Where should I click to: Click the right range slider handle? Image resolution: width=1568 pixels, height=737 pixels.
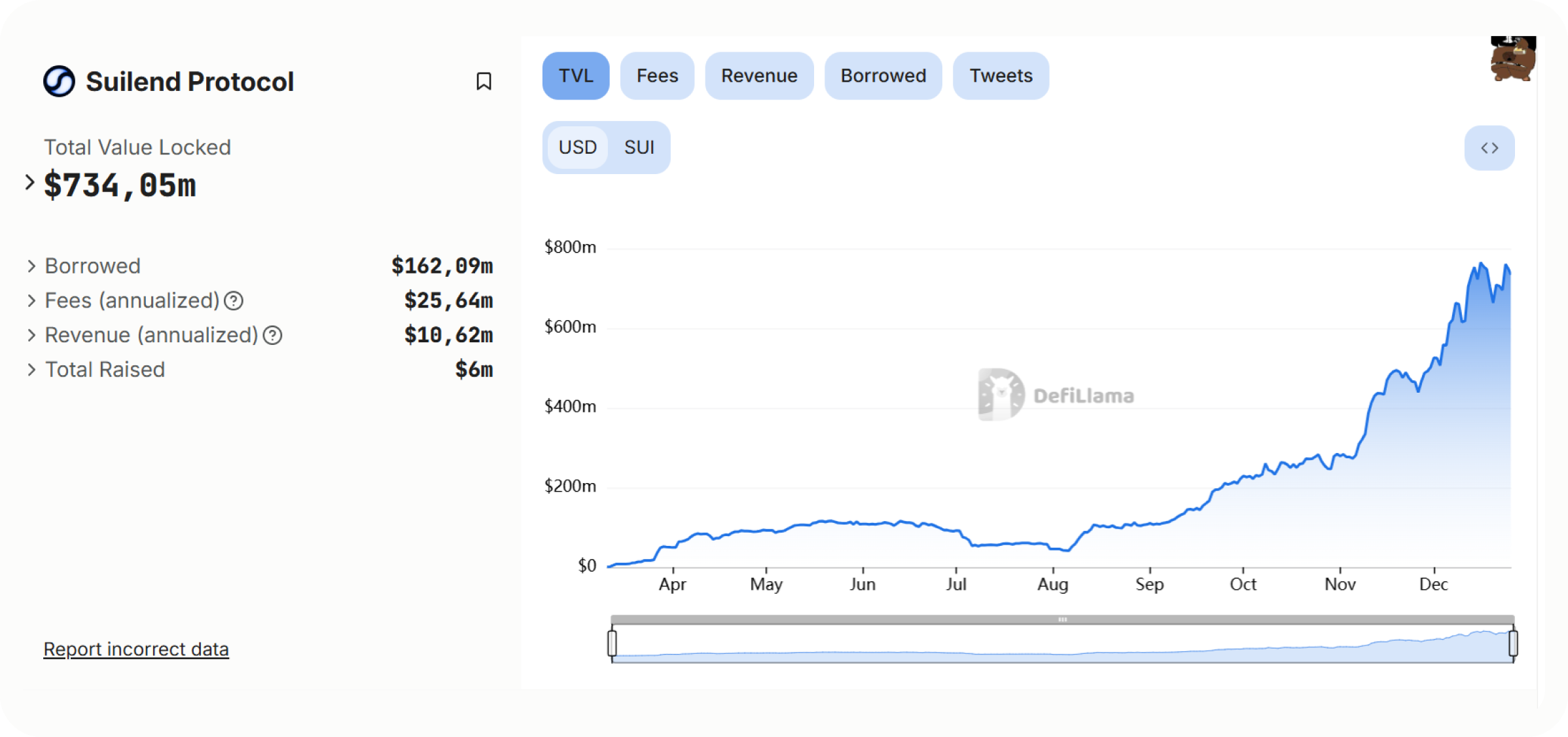coord(1513,643)
